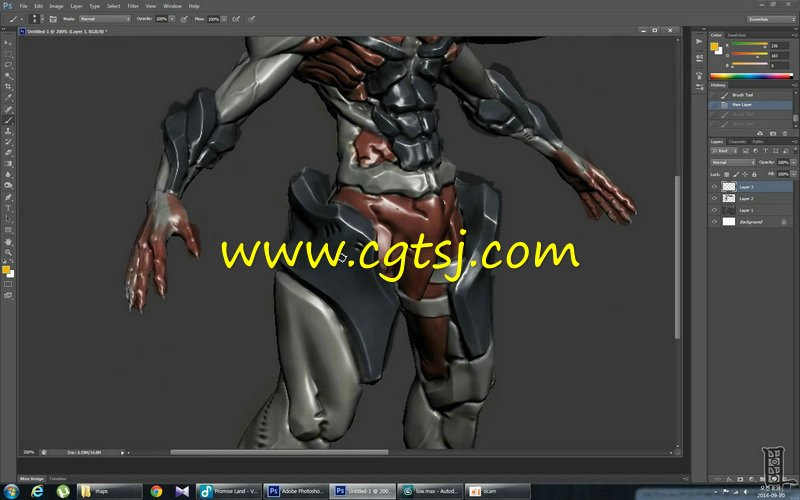This screenshot has width=800, height=500.
Task: Open layer blend mode dropdown
Action: [733, 162]
